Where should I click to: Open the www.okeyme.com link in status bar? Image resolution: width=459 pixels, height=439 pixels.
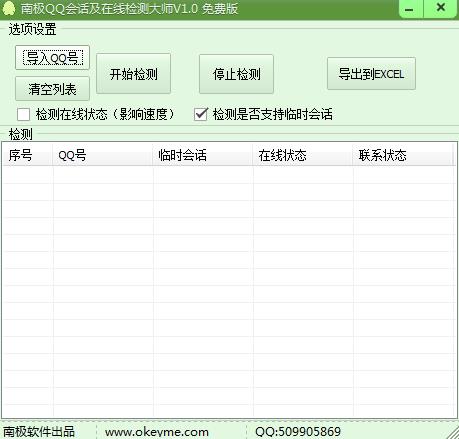[x=157, y=432]
